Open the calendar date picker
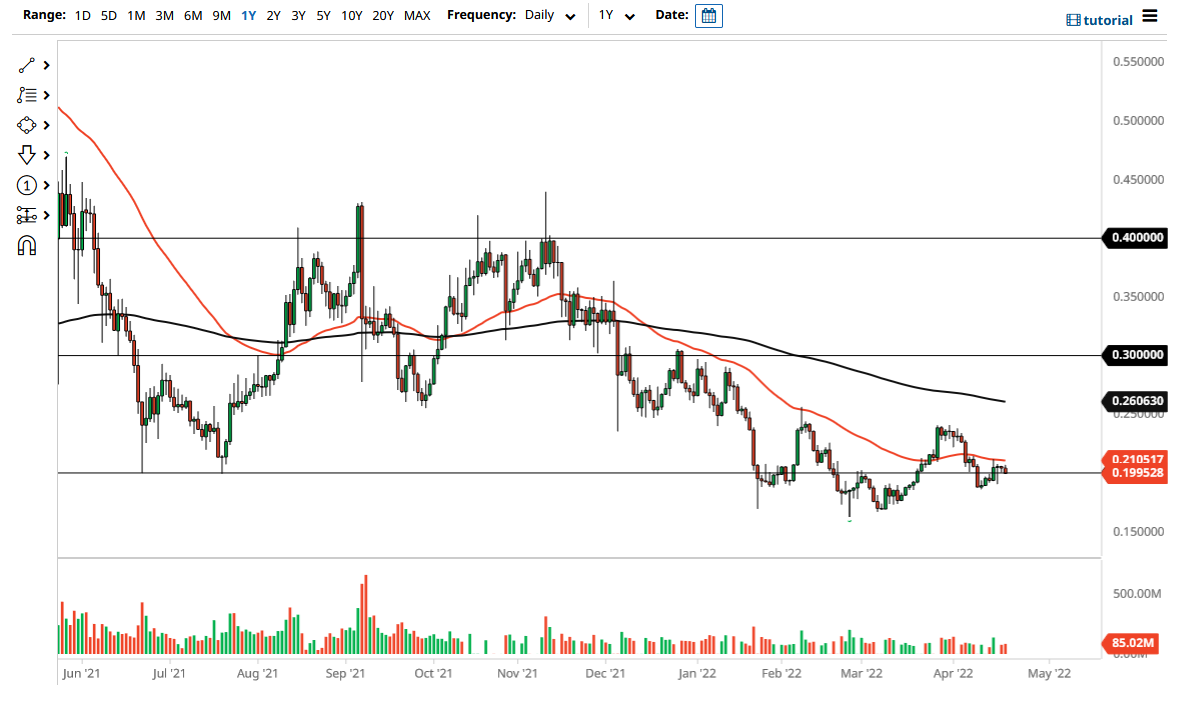 click(x=708, y=15)
